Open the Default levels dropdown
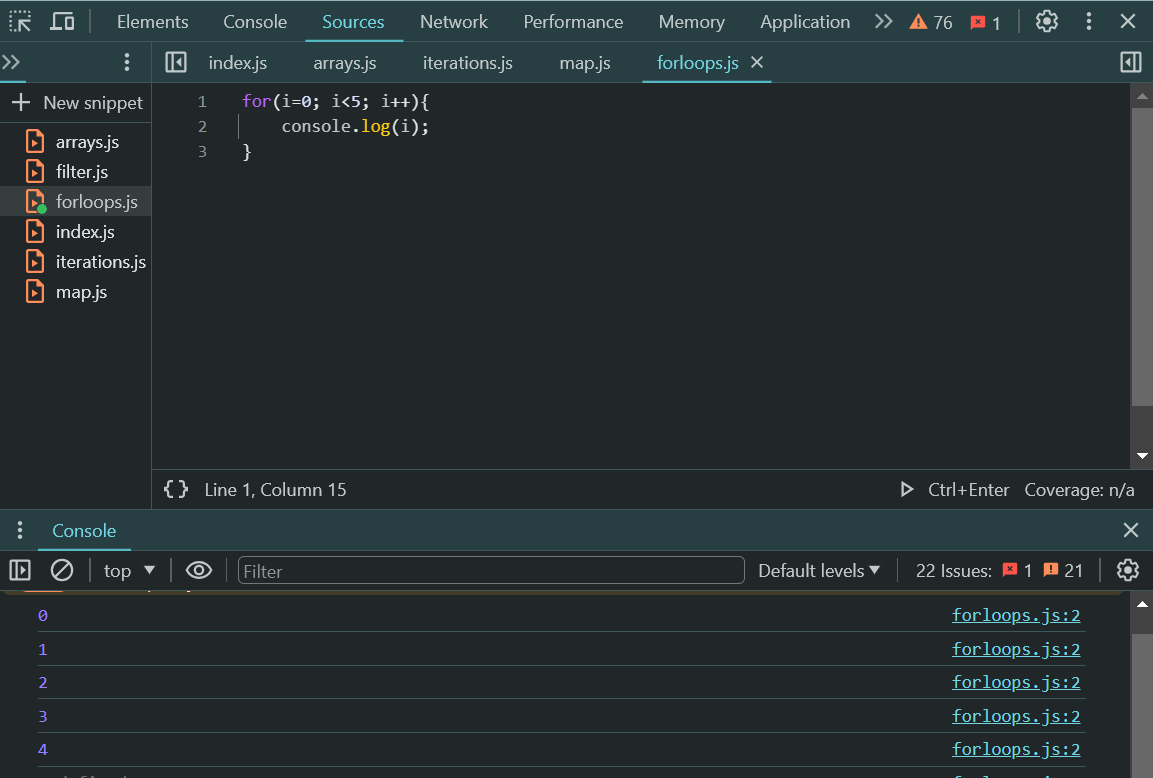The image size is (1153, 778). tap(818, 570)
